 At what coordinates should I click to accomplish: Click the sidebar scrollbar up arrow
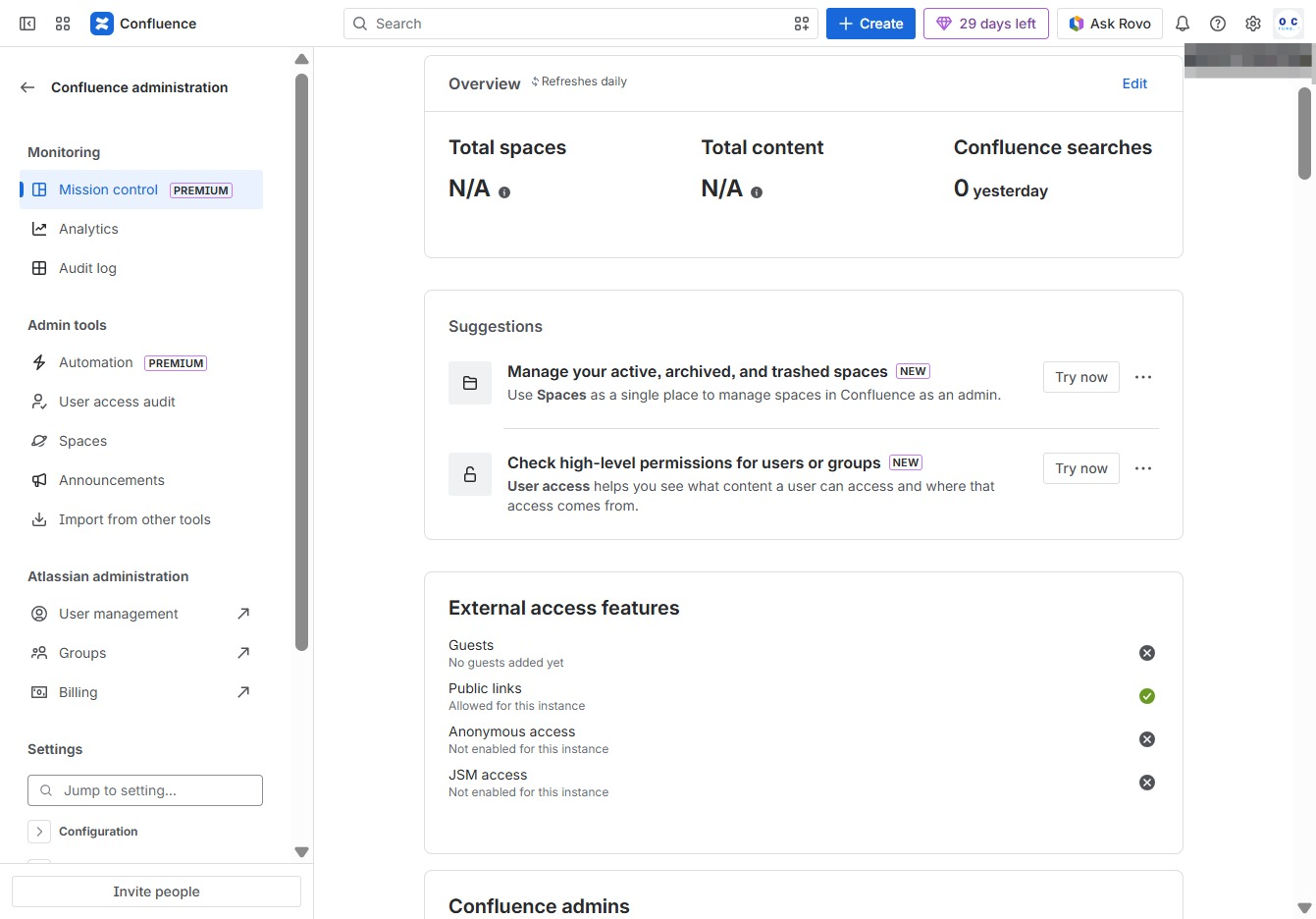coord(301,60)
